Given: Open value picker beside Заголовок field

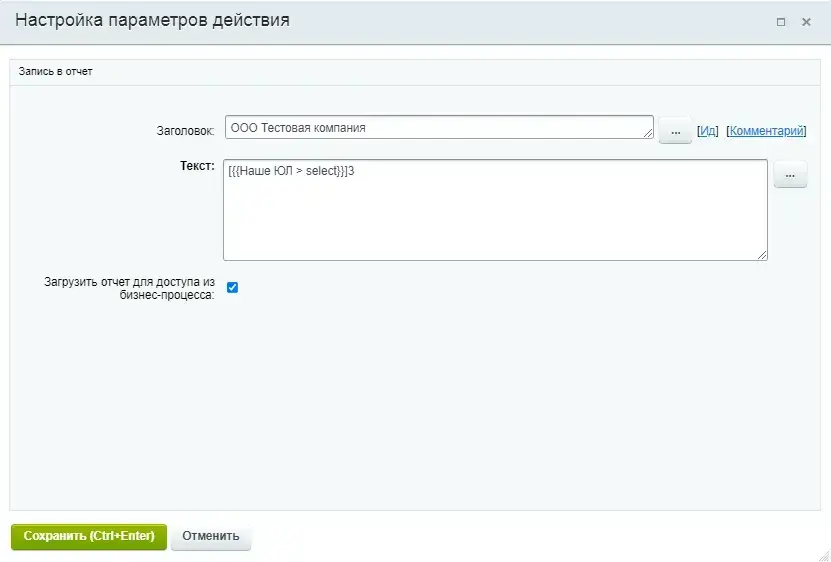Looking at the screenshot, I should click(675, 131).
